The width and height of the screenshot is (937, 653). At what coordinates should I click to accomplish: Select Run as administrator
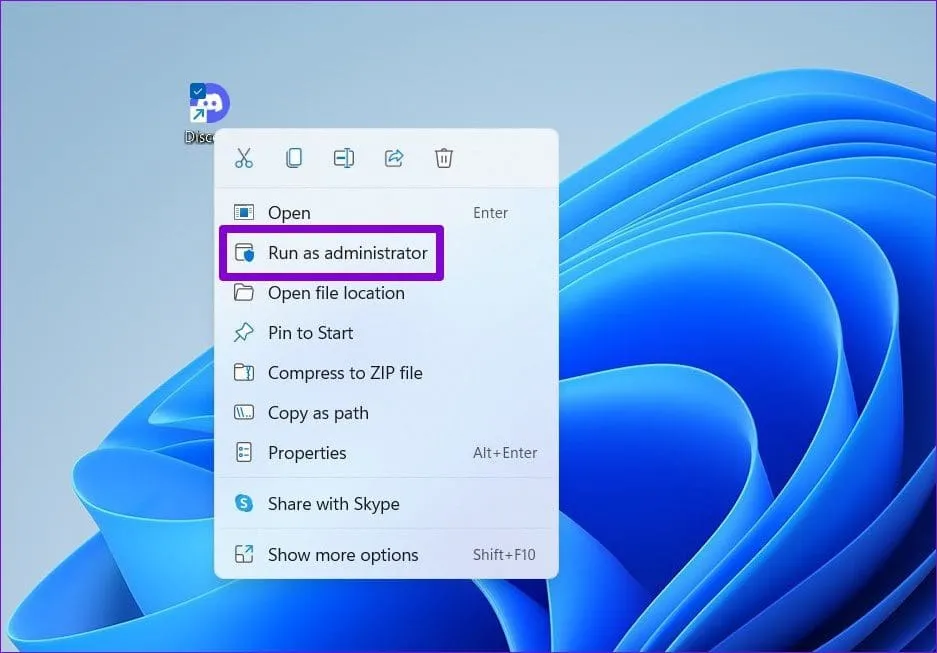tap(347, 253)
